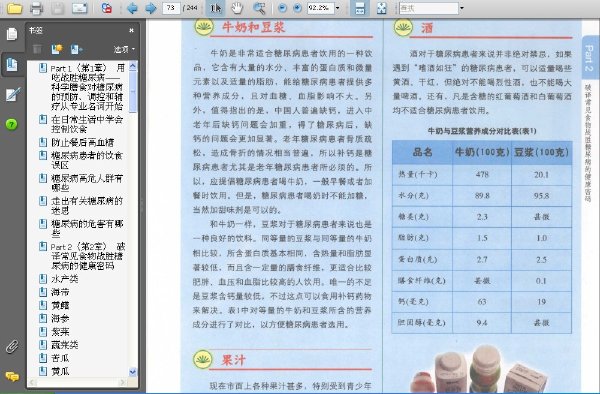
Task: Open the Find options dropdown arrow
Action: click(462, 8)
